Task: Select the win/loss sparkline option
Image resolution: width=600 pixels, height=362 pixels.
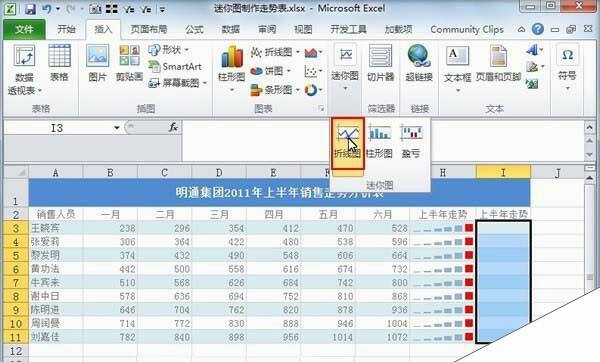Action: (x=411, y=143)
